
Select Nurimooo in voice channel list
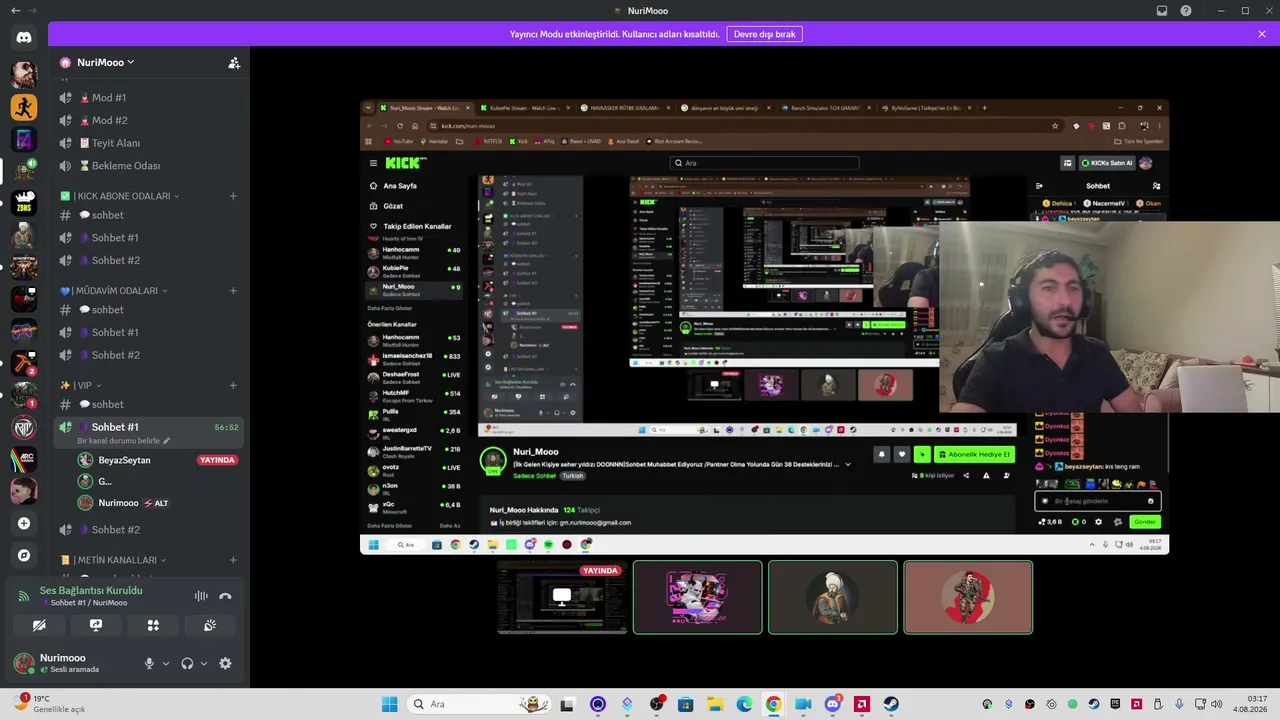[x=157, y=503]
